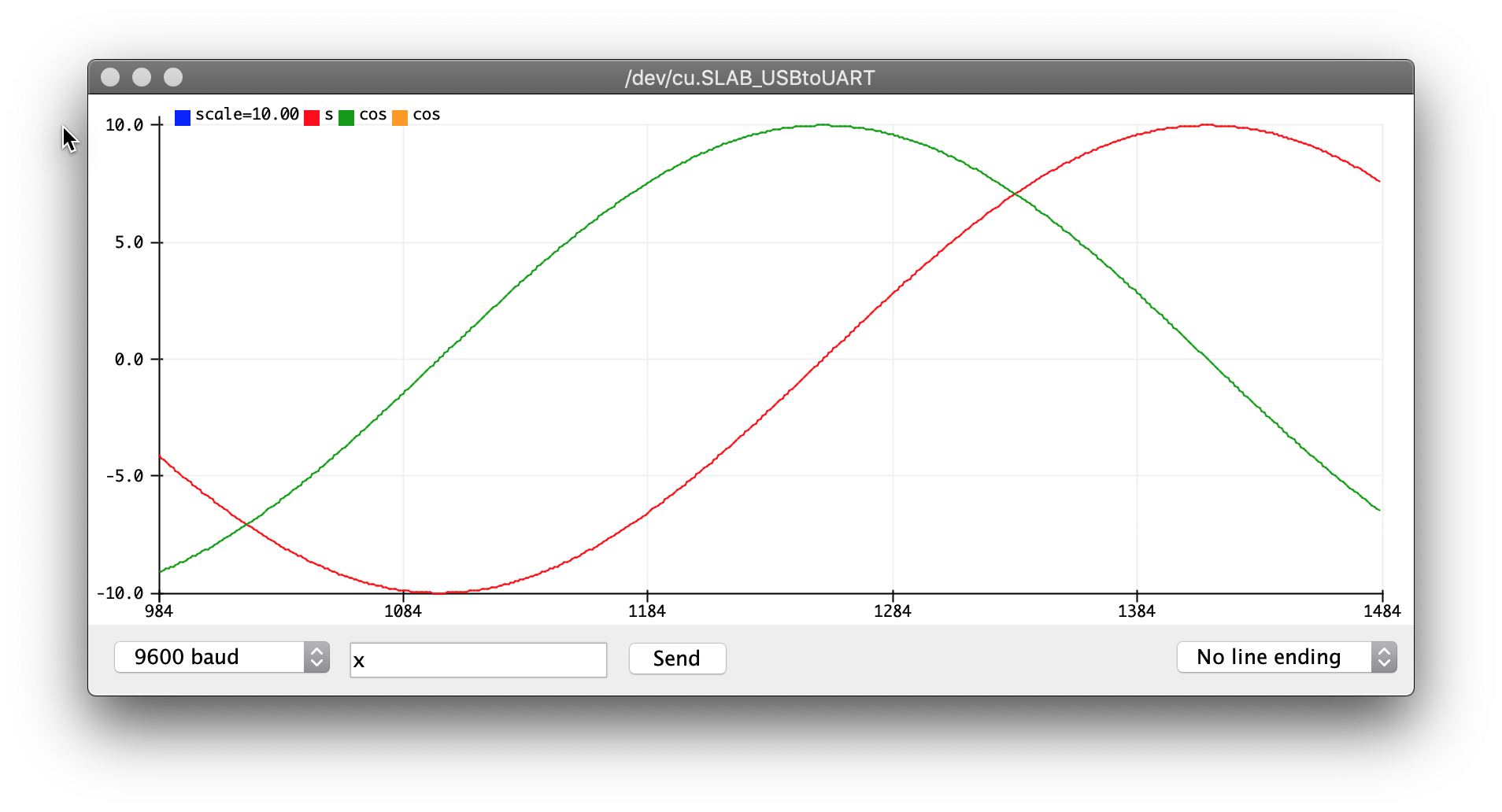Click the blue scale=10.00 legend swatch
Image resolution: width=1502 pixels, height=812 pixels.
183,117
